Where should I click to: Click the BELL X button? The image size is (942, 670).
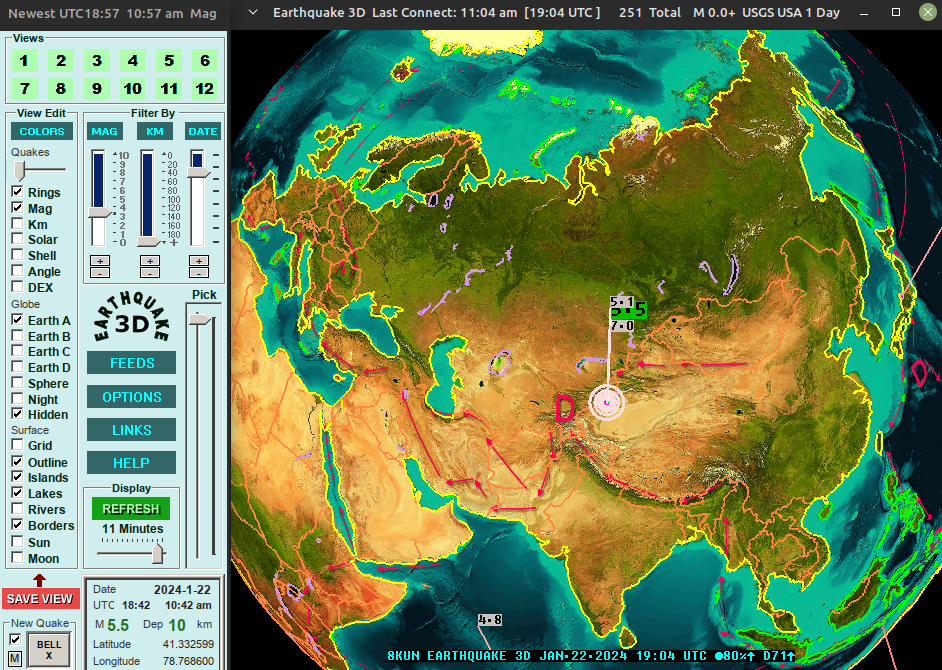point(49,649)
